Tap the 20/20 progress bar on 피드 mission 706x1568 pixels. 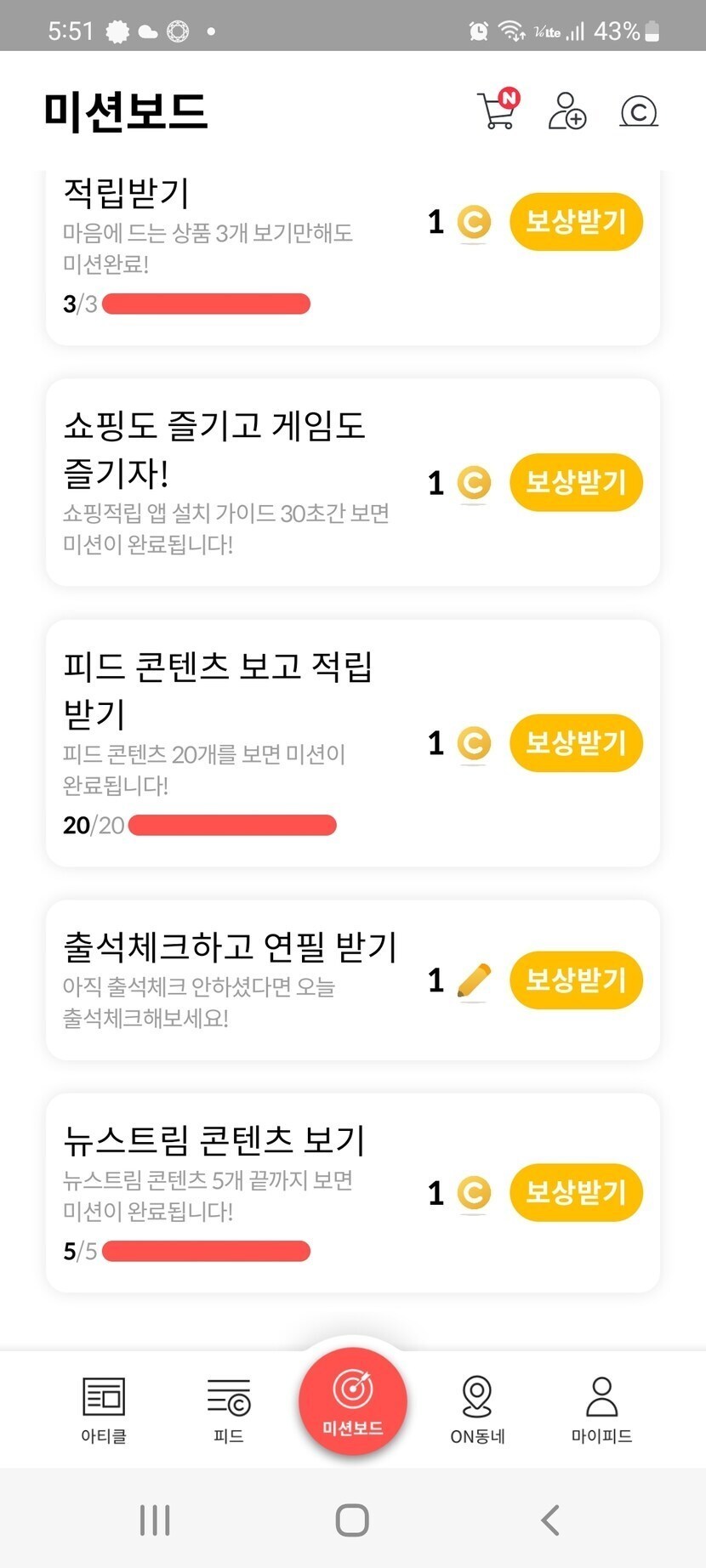tap(232, 825)
